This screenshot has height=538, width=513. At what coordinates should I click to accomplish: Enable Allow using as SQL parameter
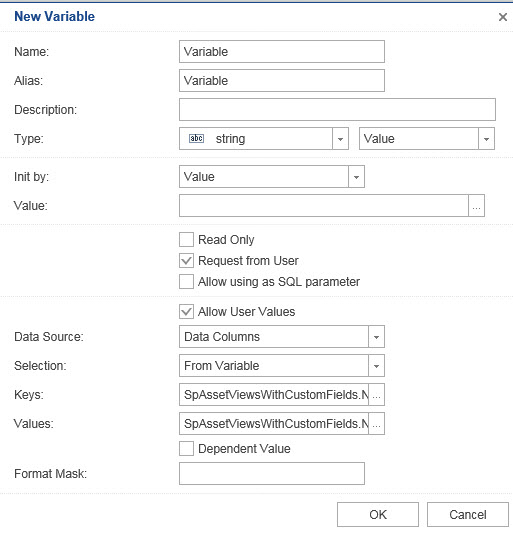point(186,282)
